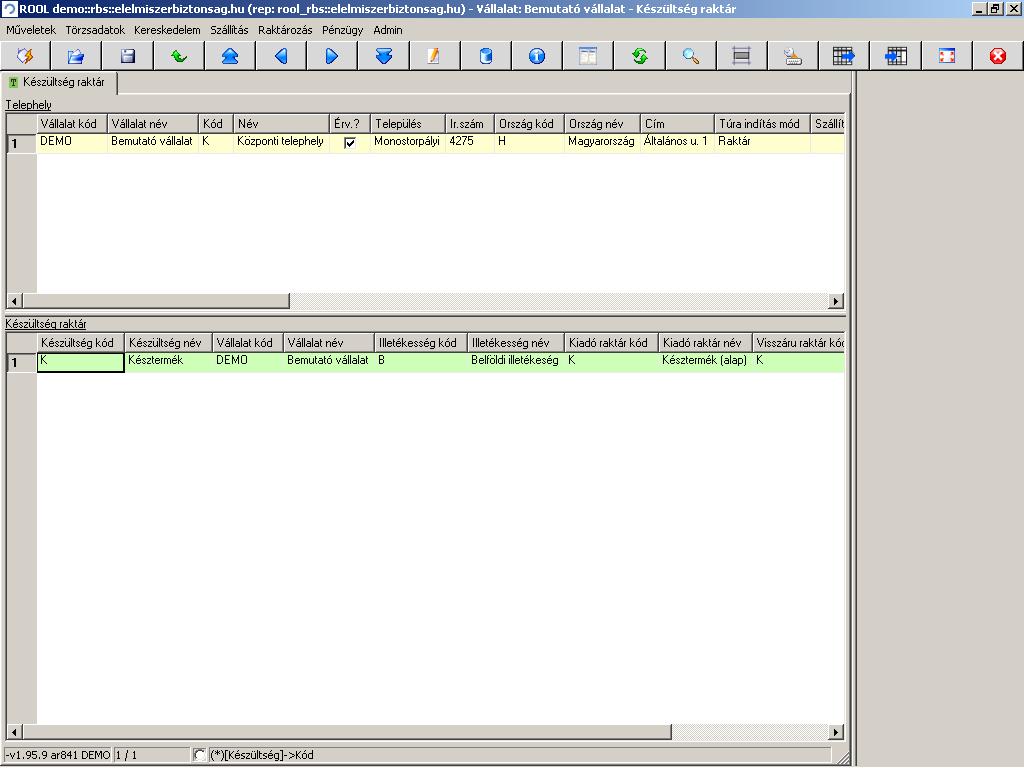The image size is (1024, 768).
Task: Go to next record with right arrow
Action: [x=332, y=56]
